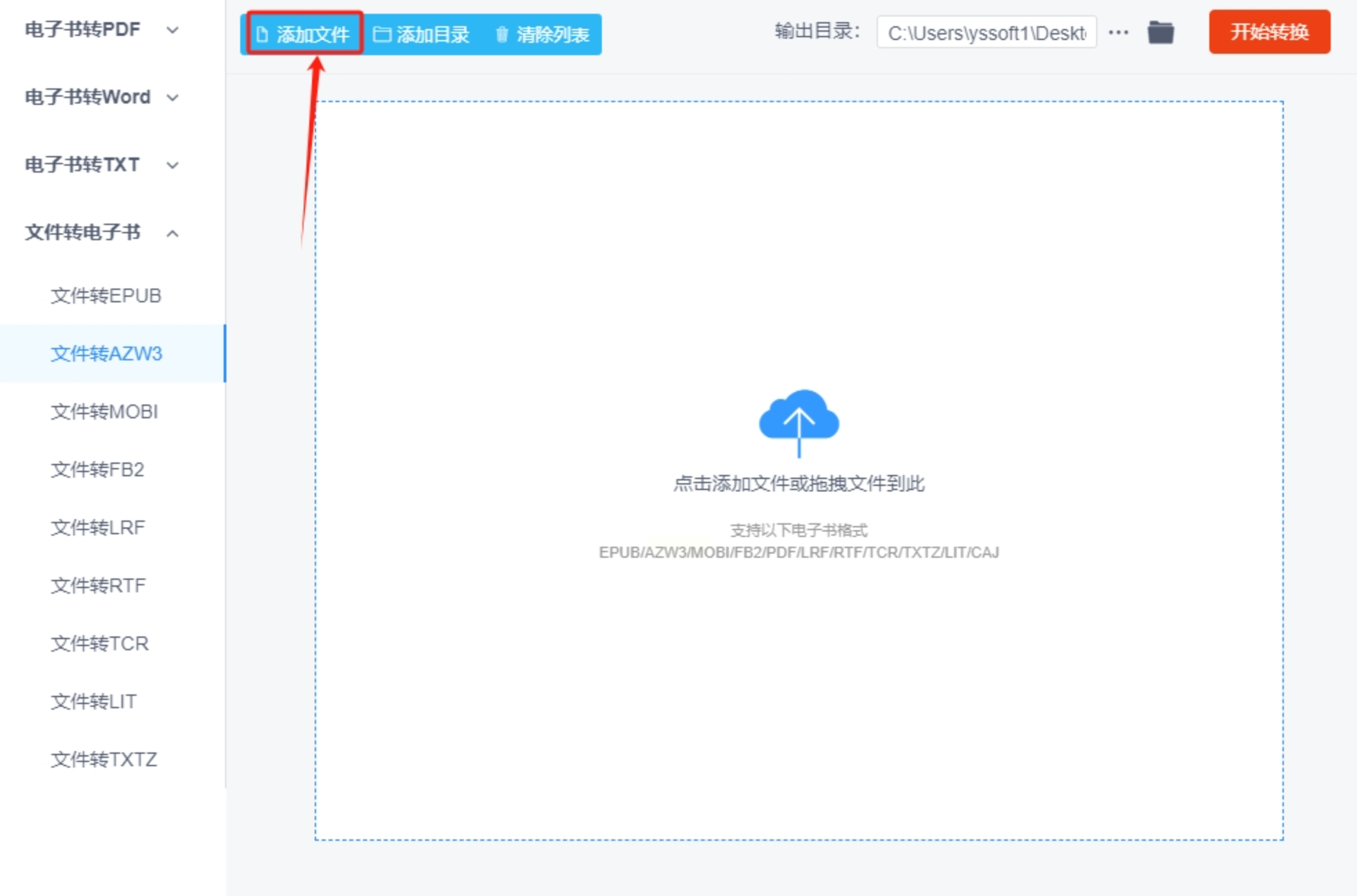The height and width of the screenshot is (896, 1357).
Task: Collapse the 文件转电子书 section chevron
Action: coord(173,233)
